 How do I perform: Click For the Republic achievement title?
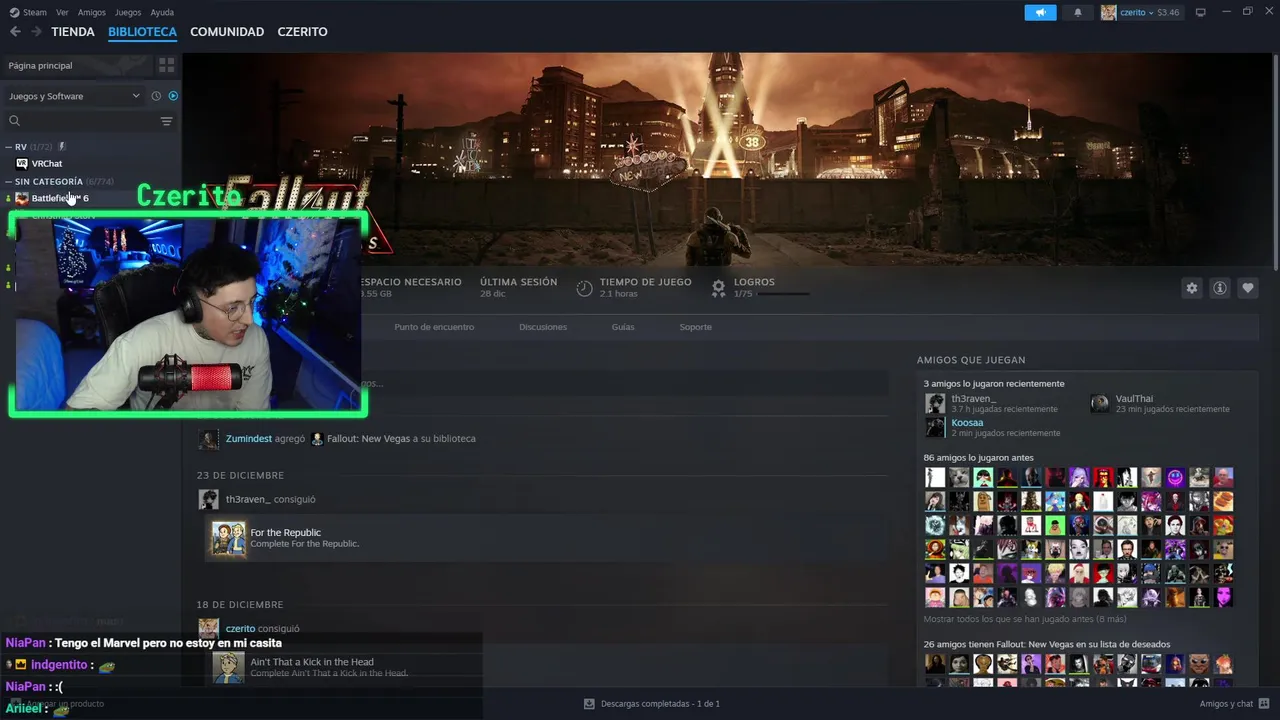285,533
